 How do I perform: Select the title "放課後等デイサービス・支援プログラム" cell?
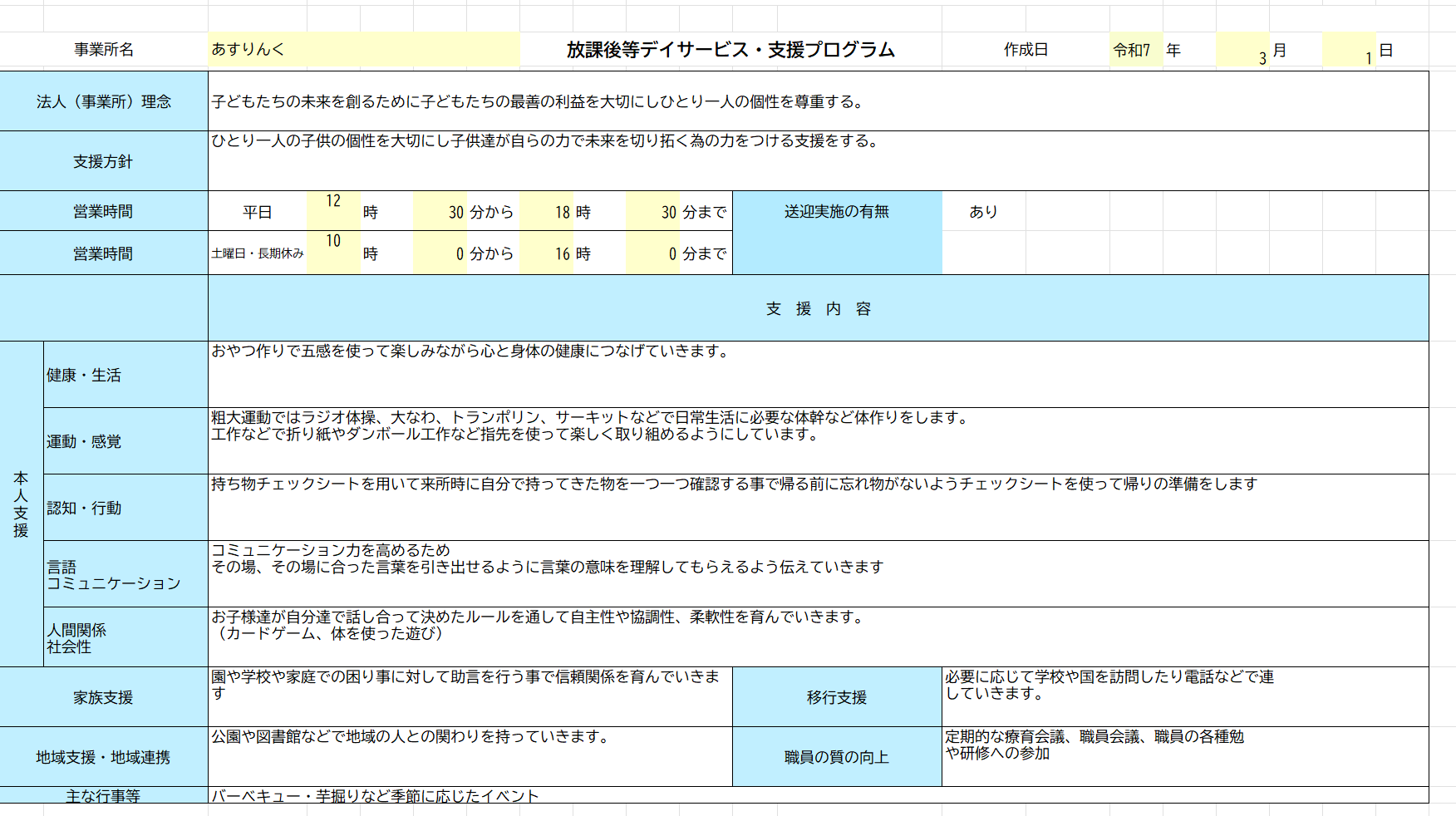(x=730, y=50)
